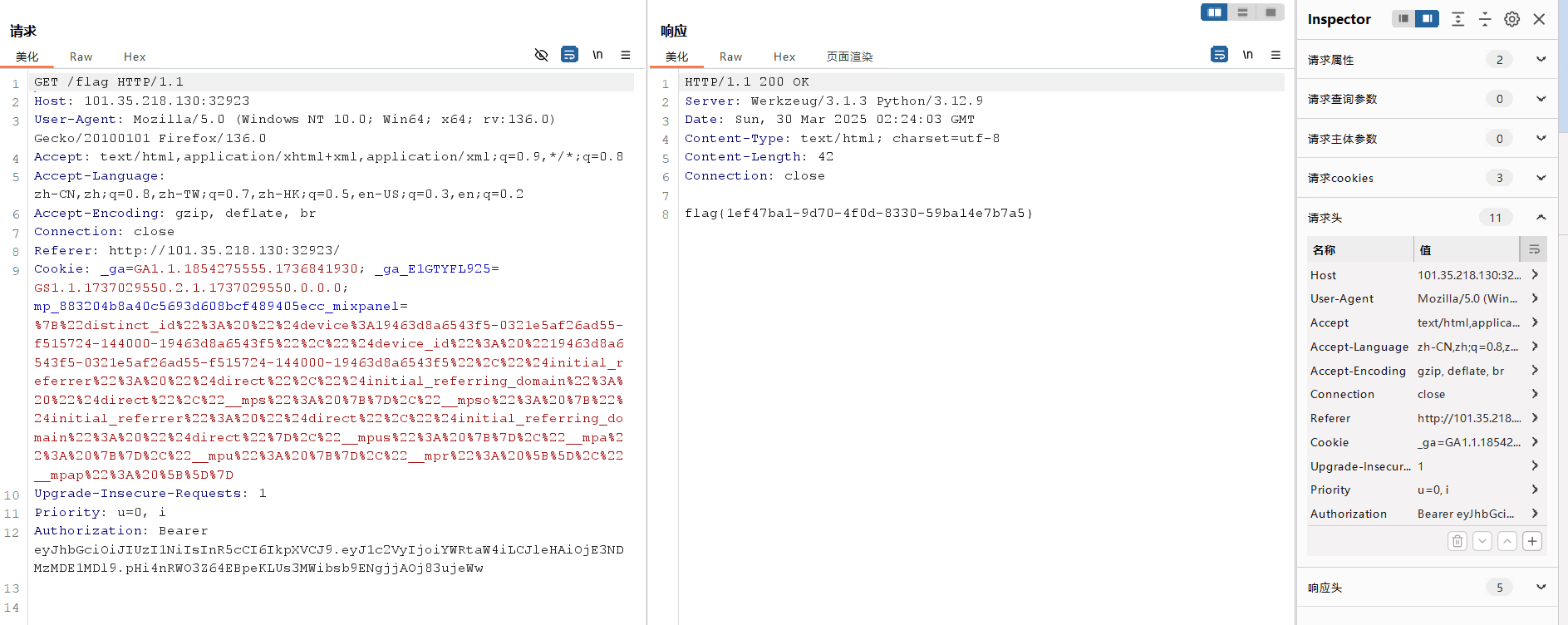Screen dimensions: 1568x625
Task: Expand the 请求cookies section
Action: click(1541, 178)
